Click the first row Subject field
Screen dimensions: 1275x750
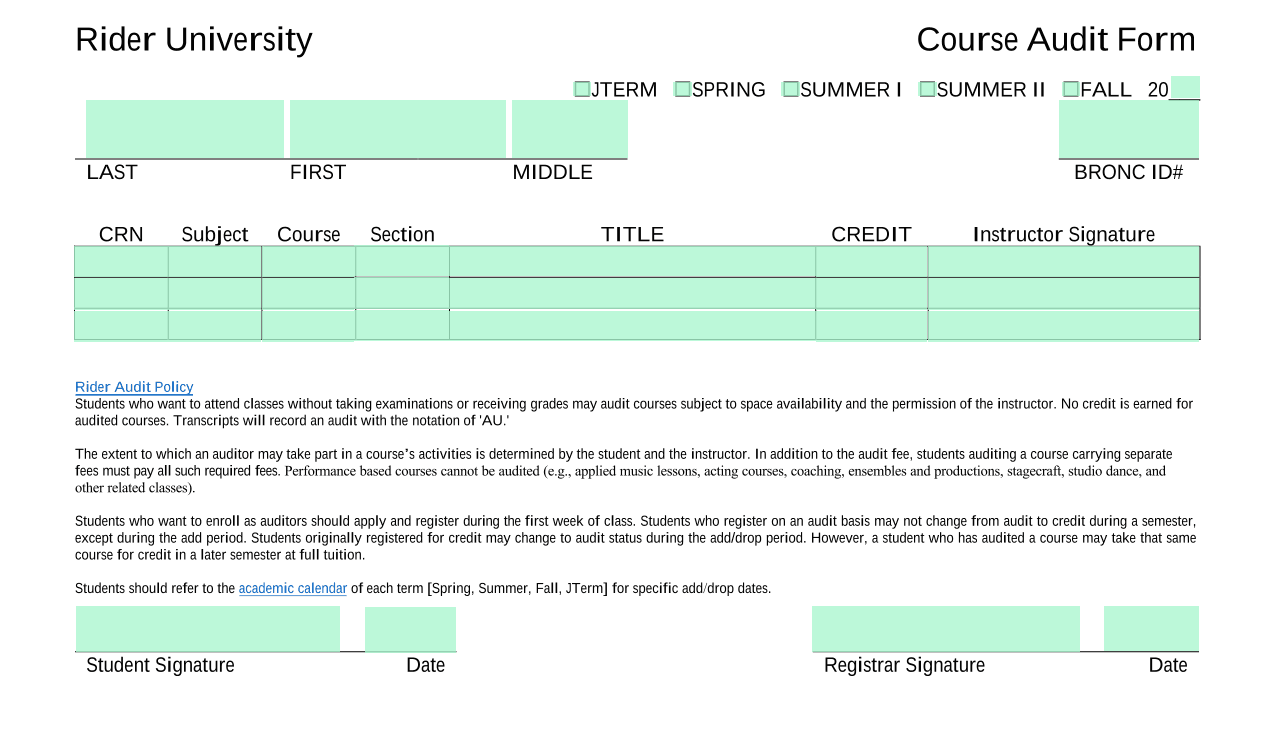(x=215, y=262)
